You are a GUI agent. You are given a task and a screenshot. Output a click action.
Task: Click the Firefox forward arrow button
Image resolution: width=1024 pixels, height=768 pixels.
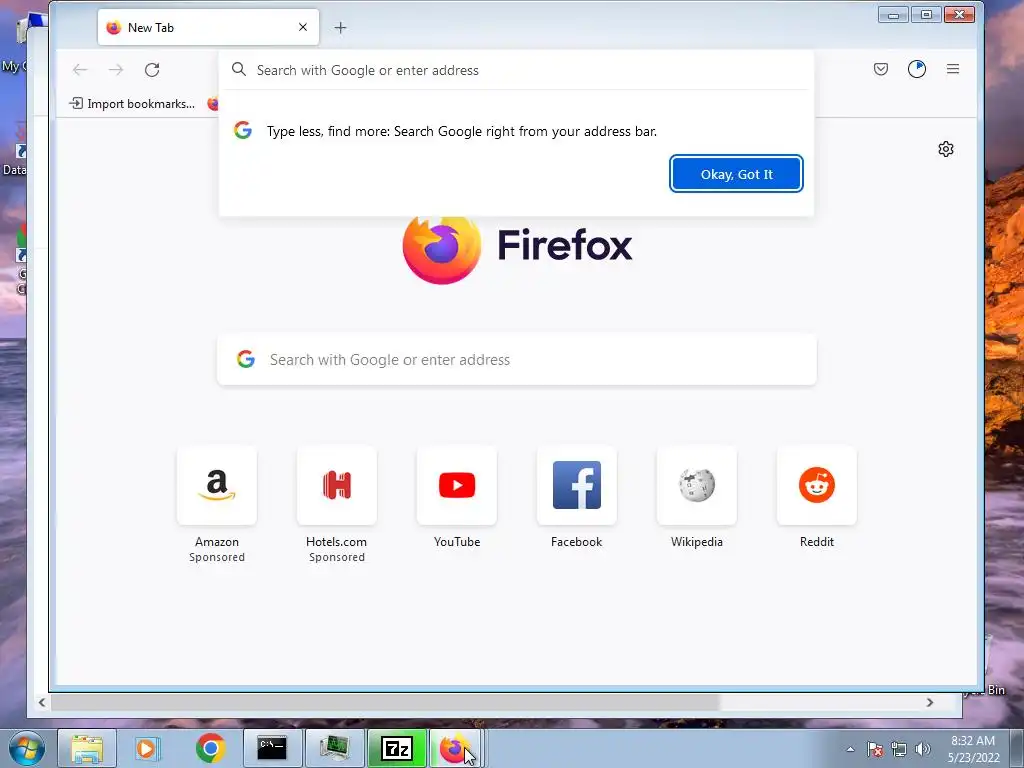(x=116, y=70)
